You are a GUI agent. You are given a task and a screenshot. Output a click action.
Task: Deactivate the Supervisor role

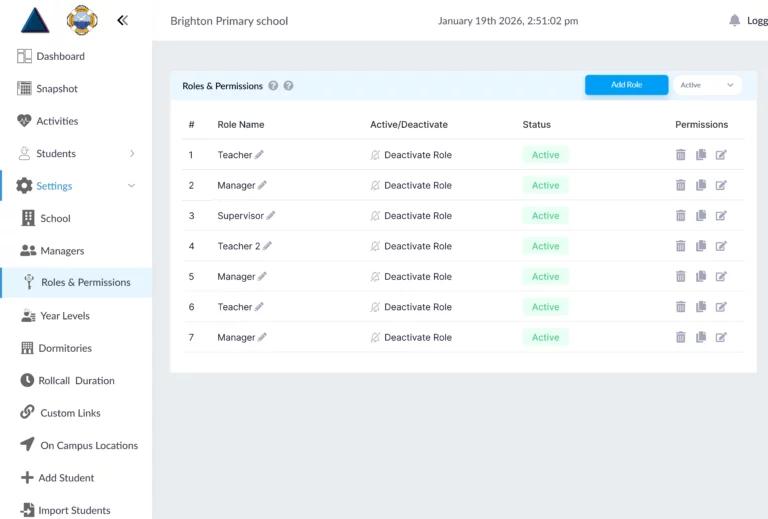(x=410, y=216)
